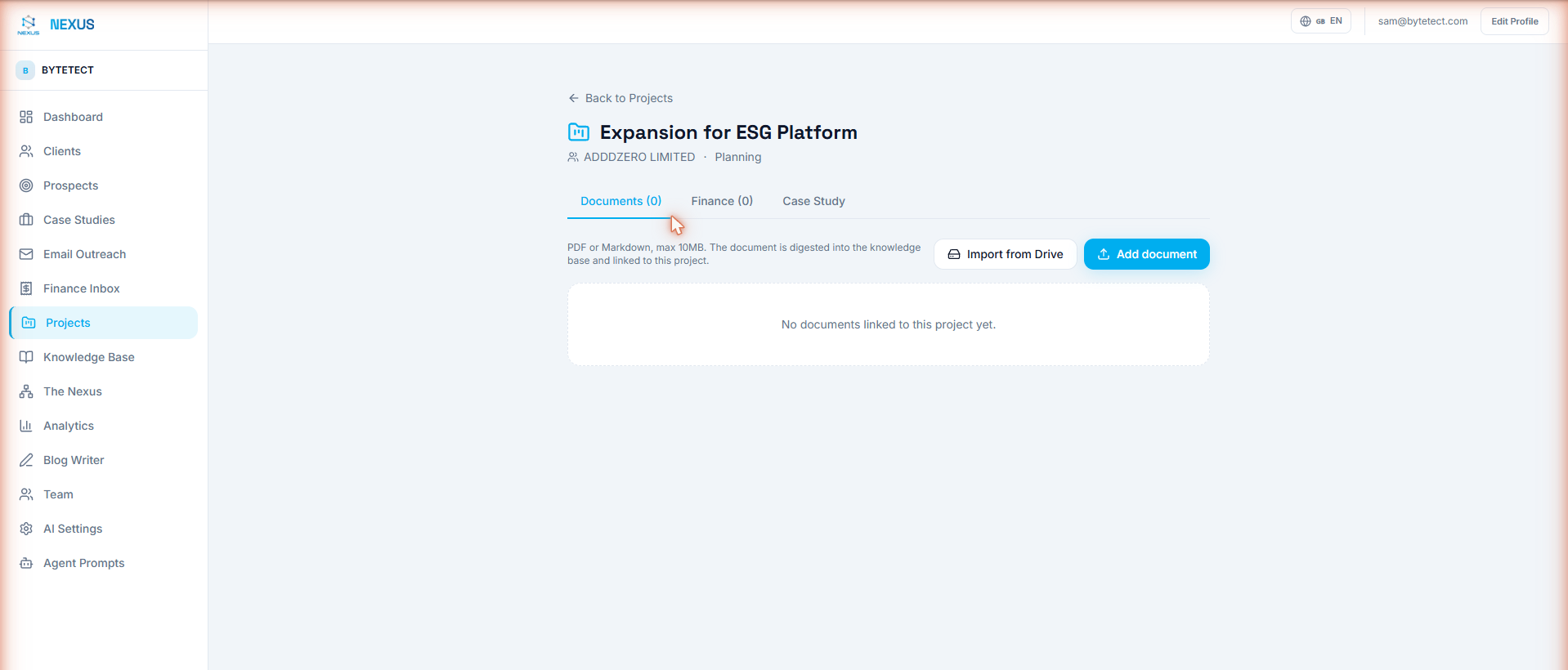Click the Agent Prompts robot icon
The width and height of the screenshot is (1568, 670).
(x=26, y=563)
